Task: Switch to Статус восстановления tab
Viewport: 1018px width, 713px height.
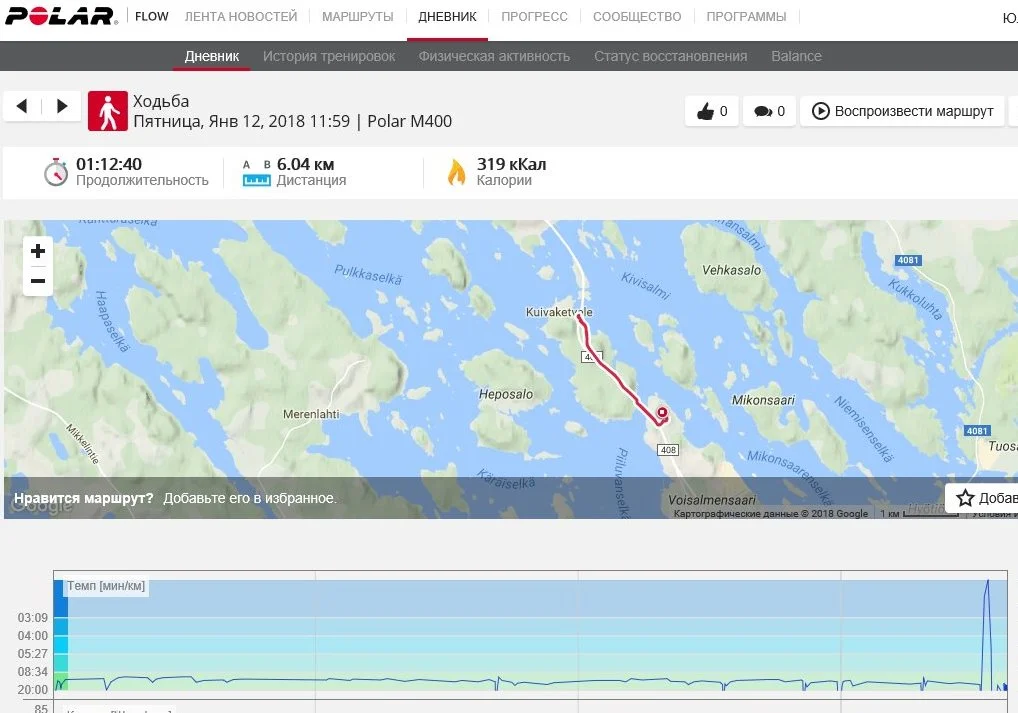Action: click(671, 56)
